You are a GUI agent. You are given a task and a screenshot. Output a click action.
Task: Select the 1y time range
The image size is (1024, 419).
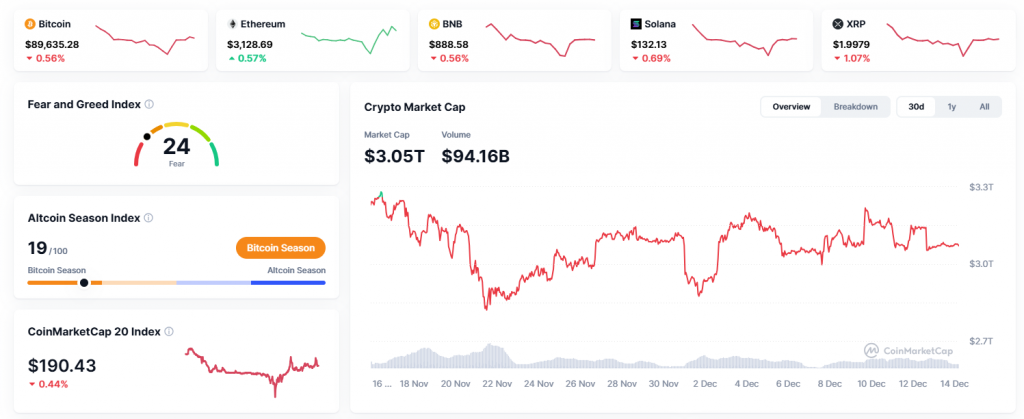pos(952,107)
